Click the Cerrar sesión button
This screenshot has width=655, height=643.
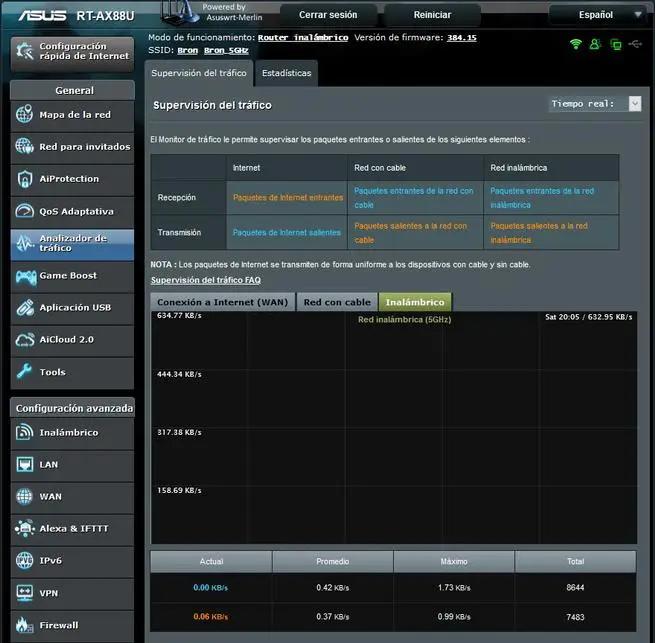328,15
